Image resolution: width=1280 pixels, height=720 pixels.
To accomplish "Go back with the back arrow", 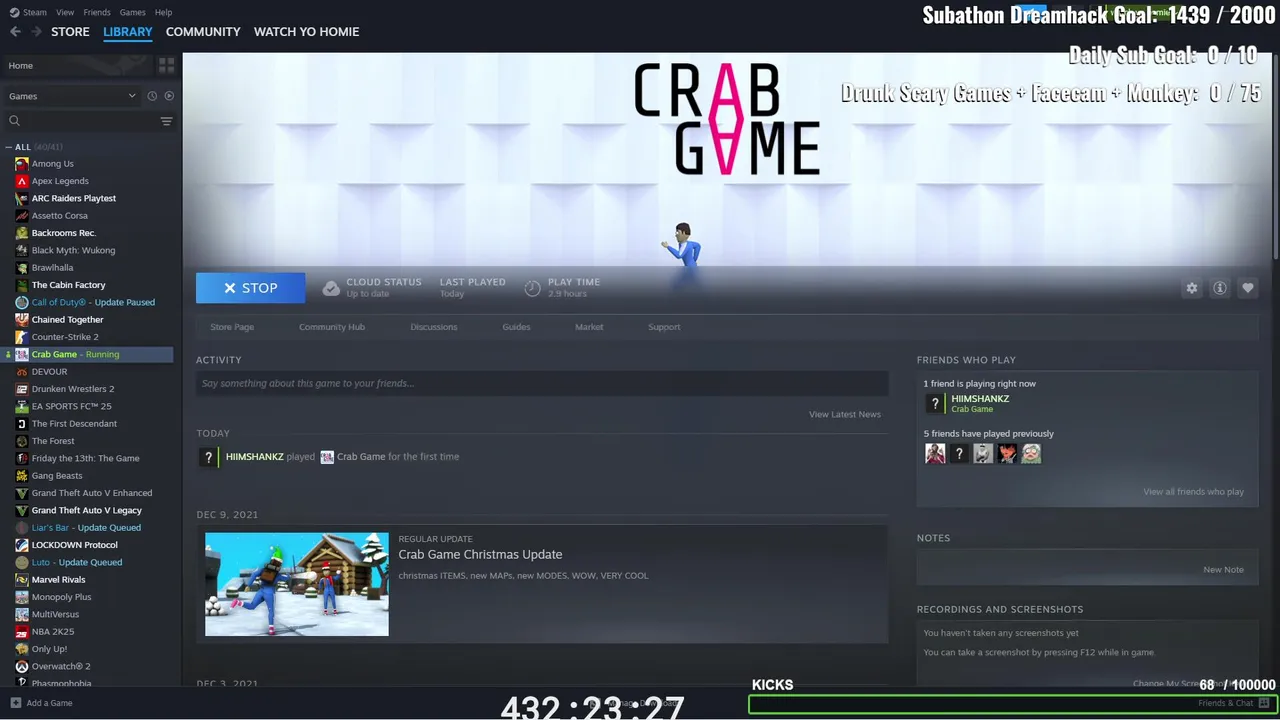I will [x=15, y=32].
